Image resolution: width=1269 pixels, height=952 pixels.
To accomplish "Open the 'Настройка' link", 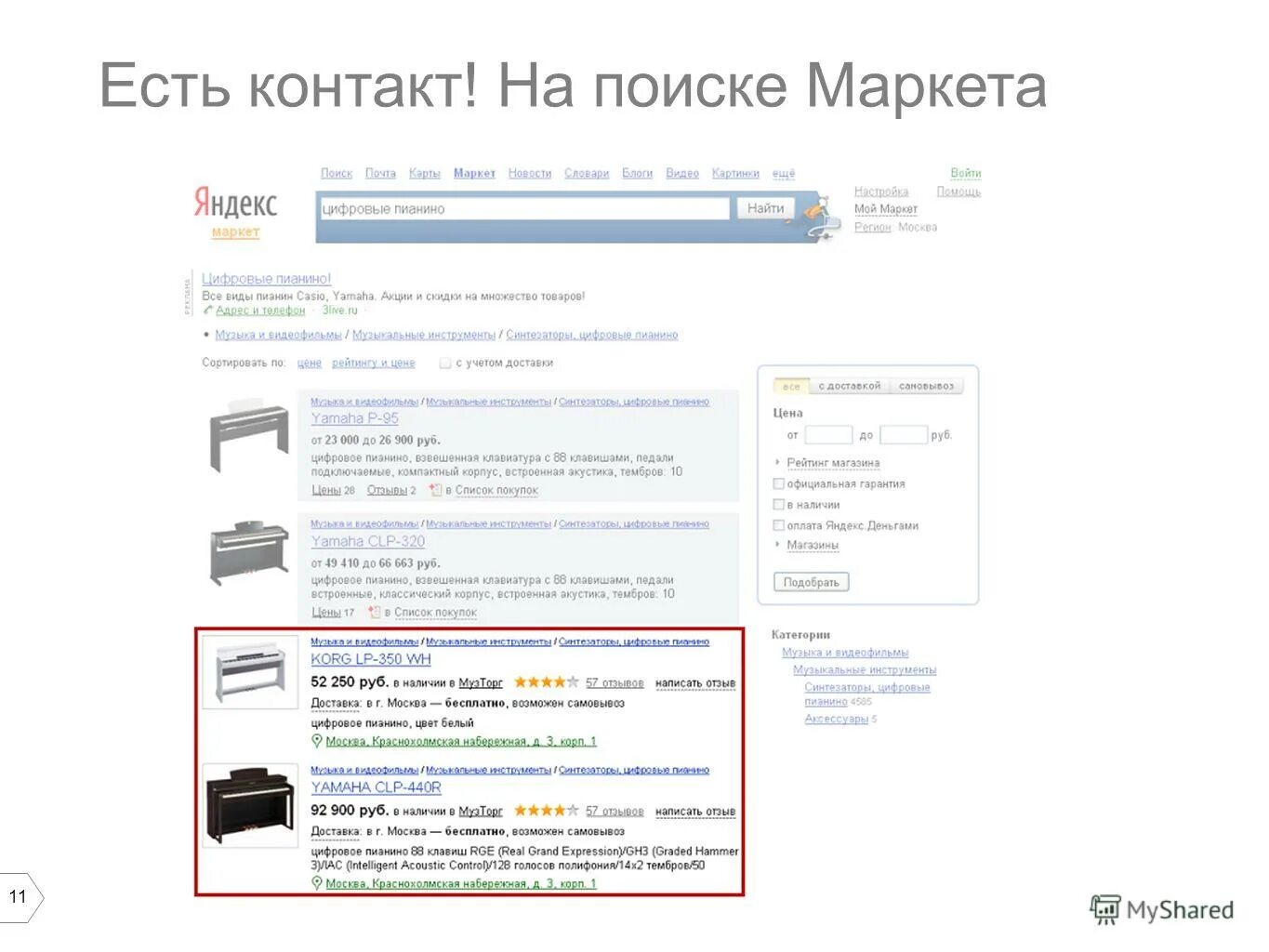I will 881,192.
